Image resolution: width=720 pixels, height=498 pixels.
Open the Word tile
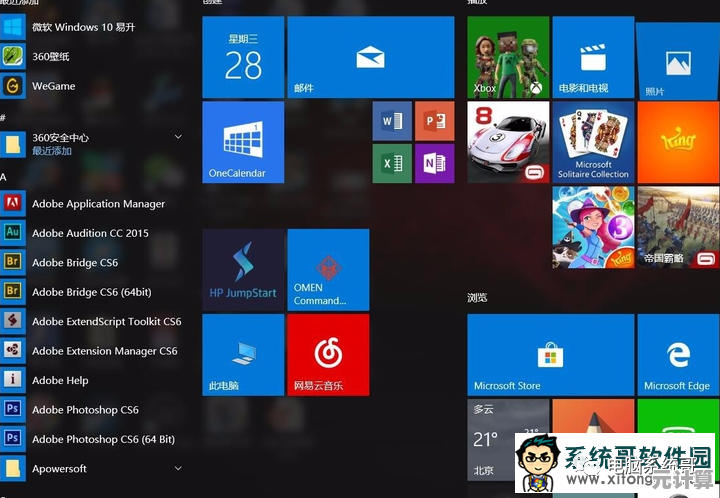pos(392,121)
